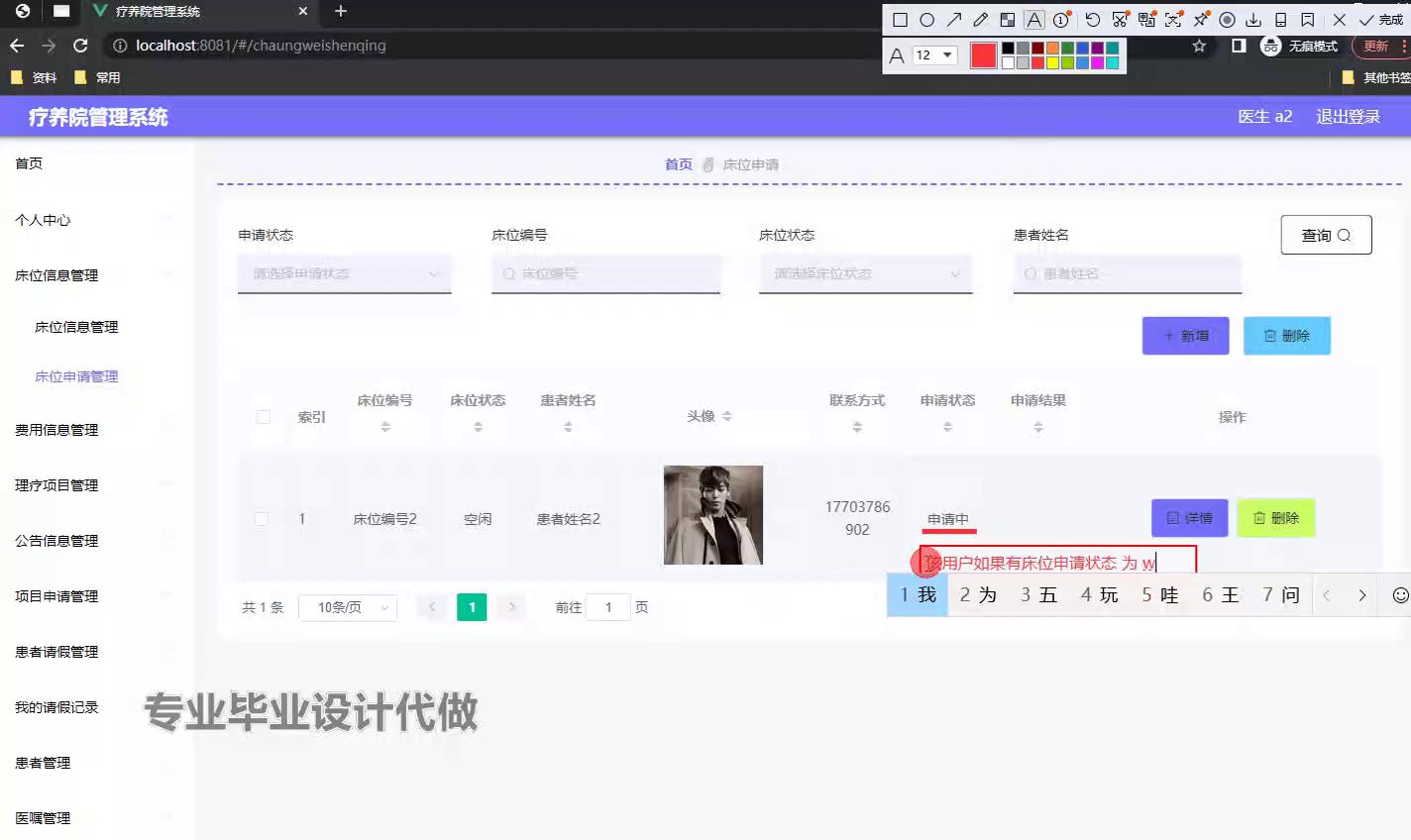Pick the yellow color swatch
The height and width of the screenshot is (840, 1411).
pos(1052,63)
